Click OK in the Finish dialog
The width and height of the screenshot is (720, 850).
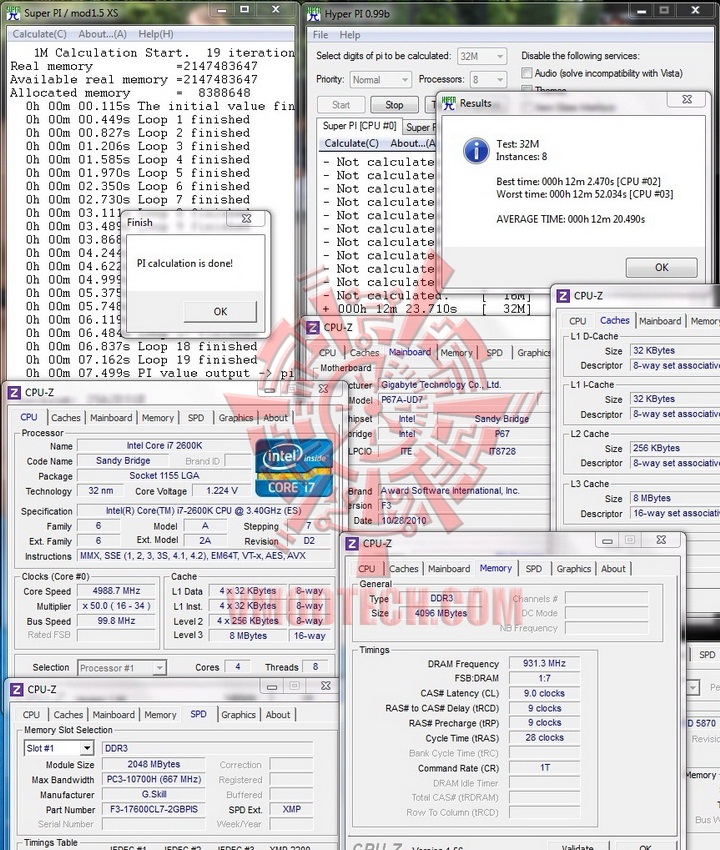click(220, 311)
